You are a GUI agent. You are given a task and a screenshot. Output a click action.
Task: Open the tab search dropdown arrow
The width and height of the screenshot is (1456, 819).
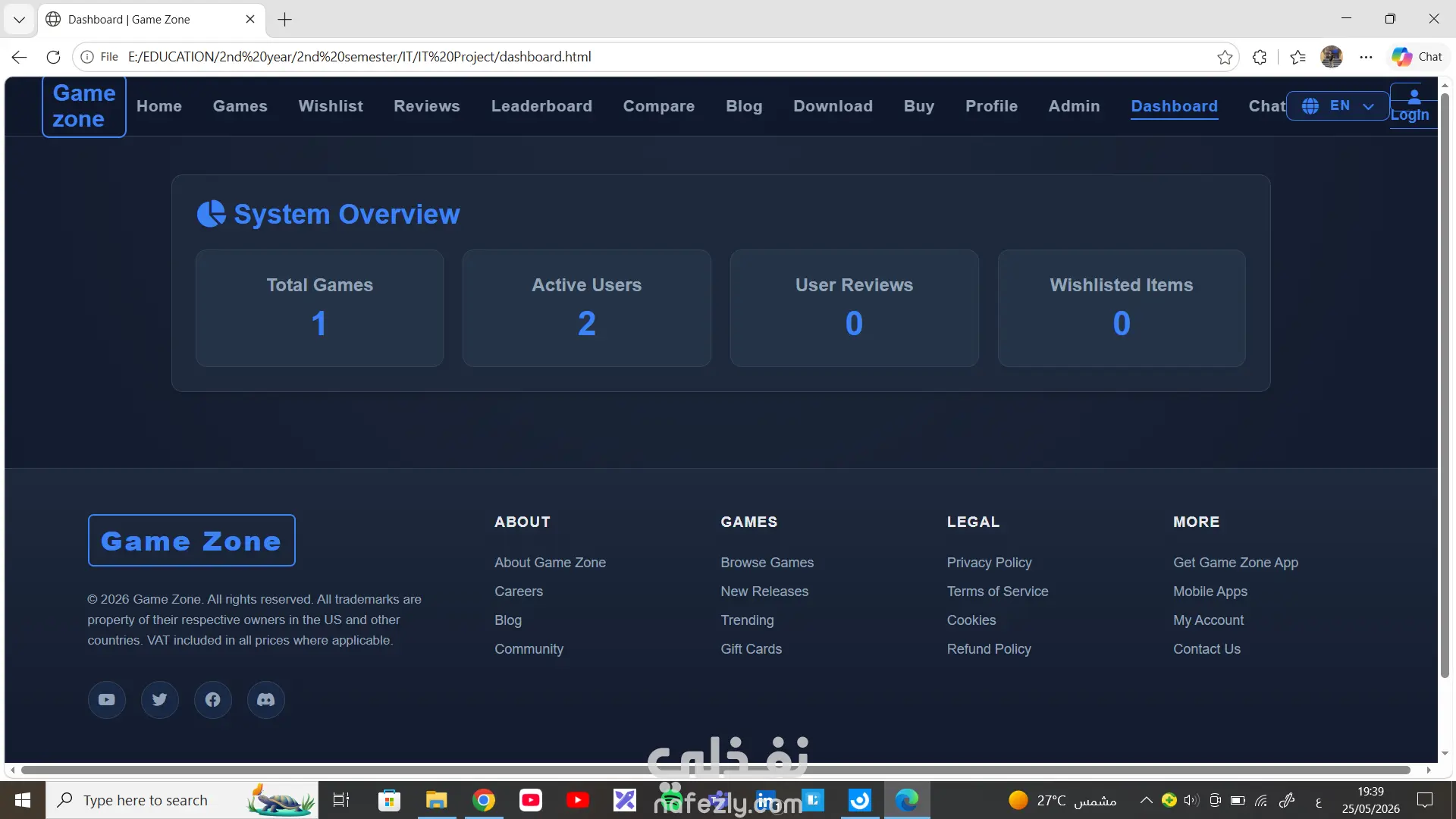coord(19,20)
